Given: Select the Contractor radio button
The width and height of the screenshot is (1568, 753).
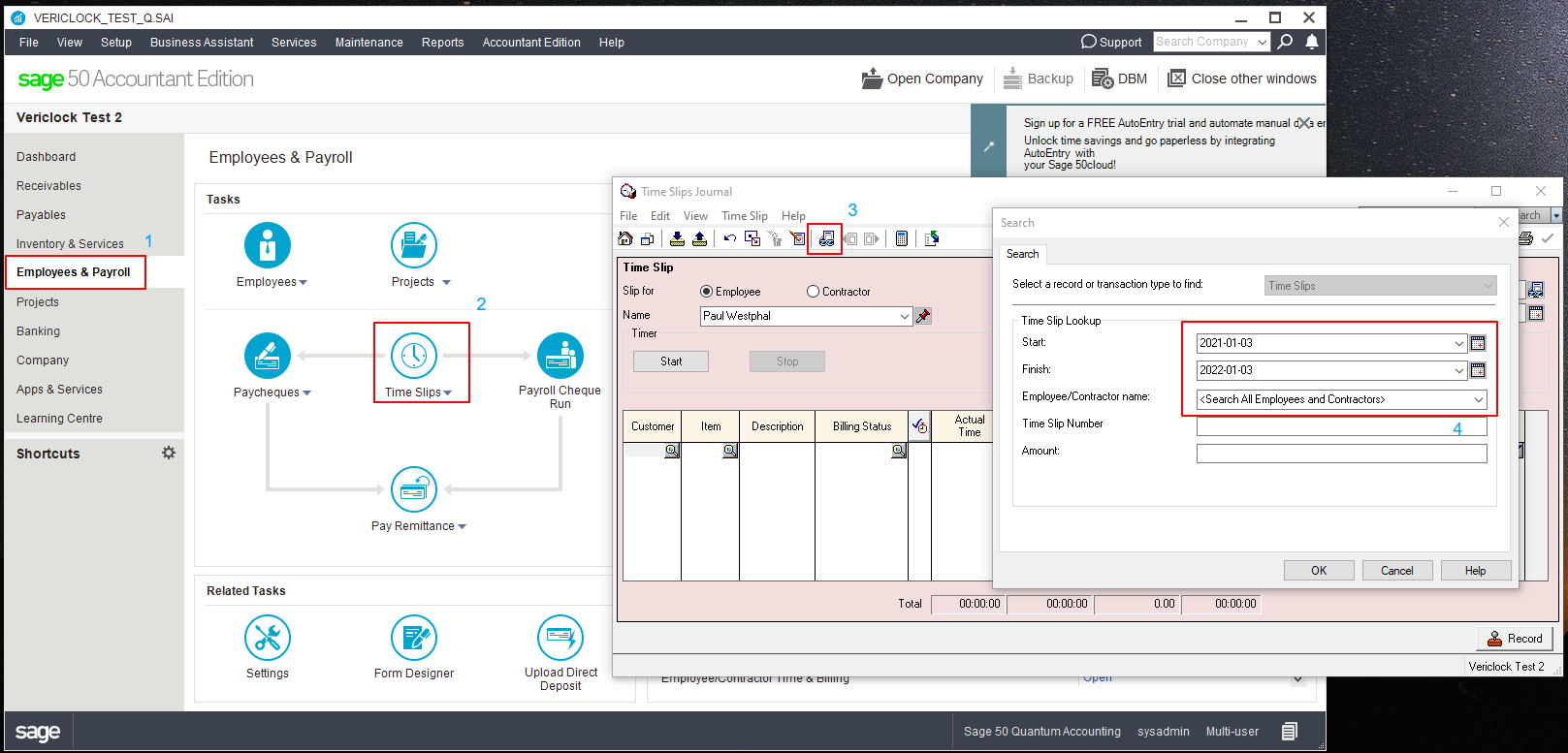Looking at the screenshot, I should 814,292.
